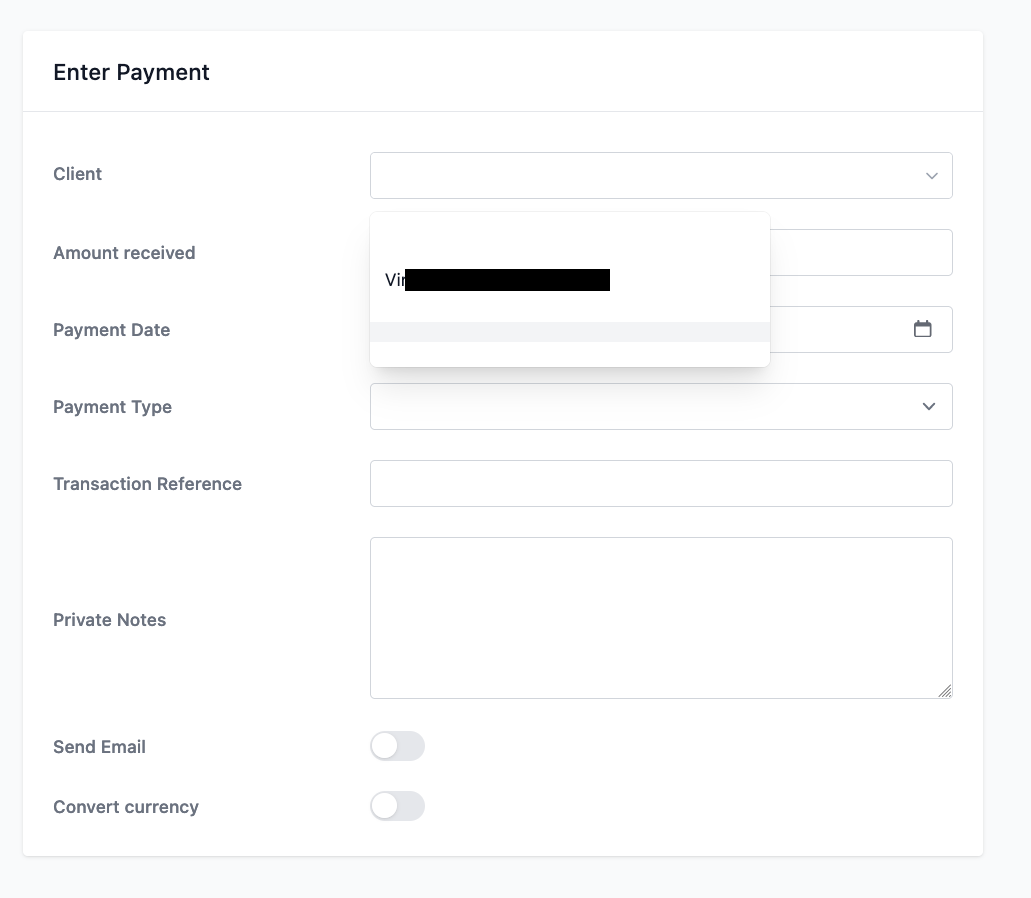1031x898 pixels.
Task: Click the "Transaction Reference" label
Action: tap(147, 484)
